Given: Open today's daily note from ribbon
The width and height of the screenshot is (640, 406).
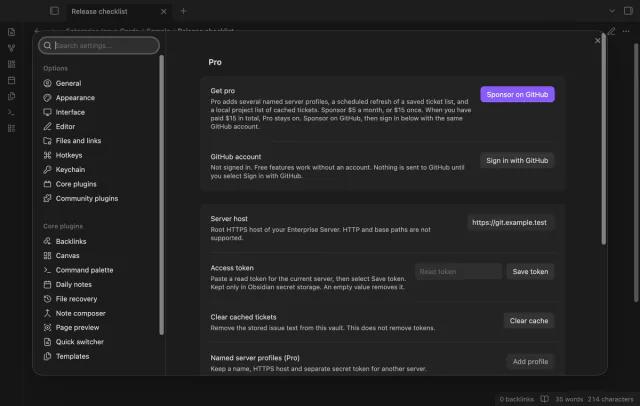Looking at the screenshot, I should pyautogui.click(x=11, y=80).
